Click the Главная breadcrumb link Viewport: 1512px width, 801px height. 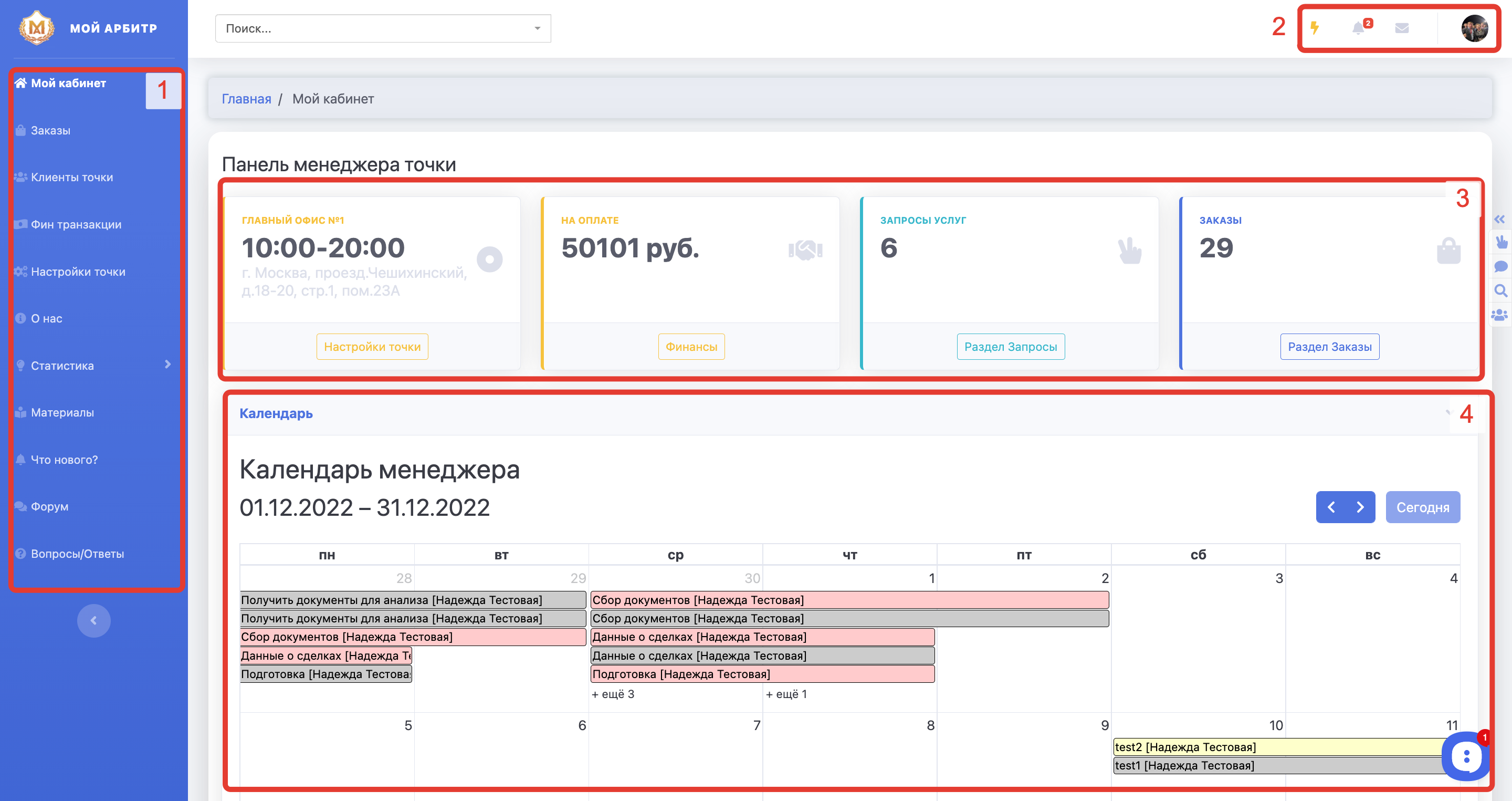pos(246,99)
